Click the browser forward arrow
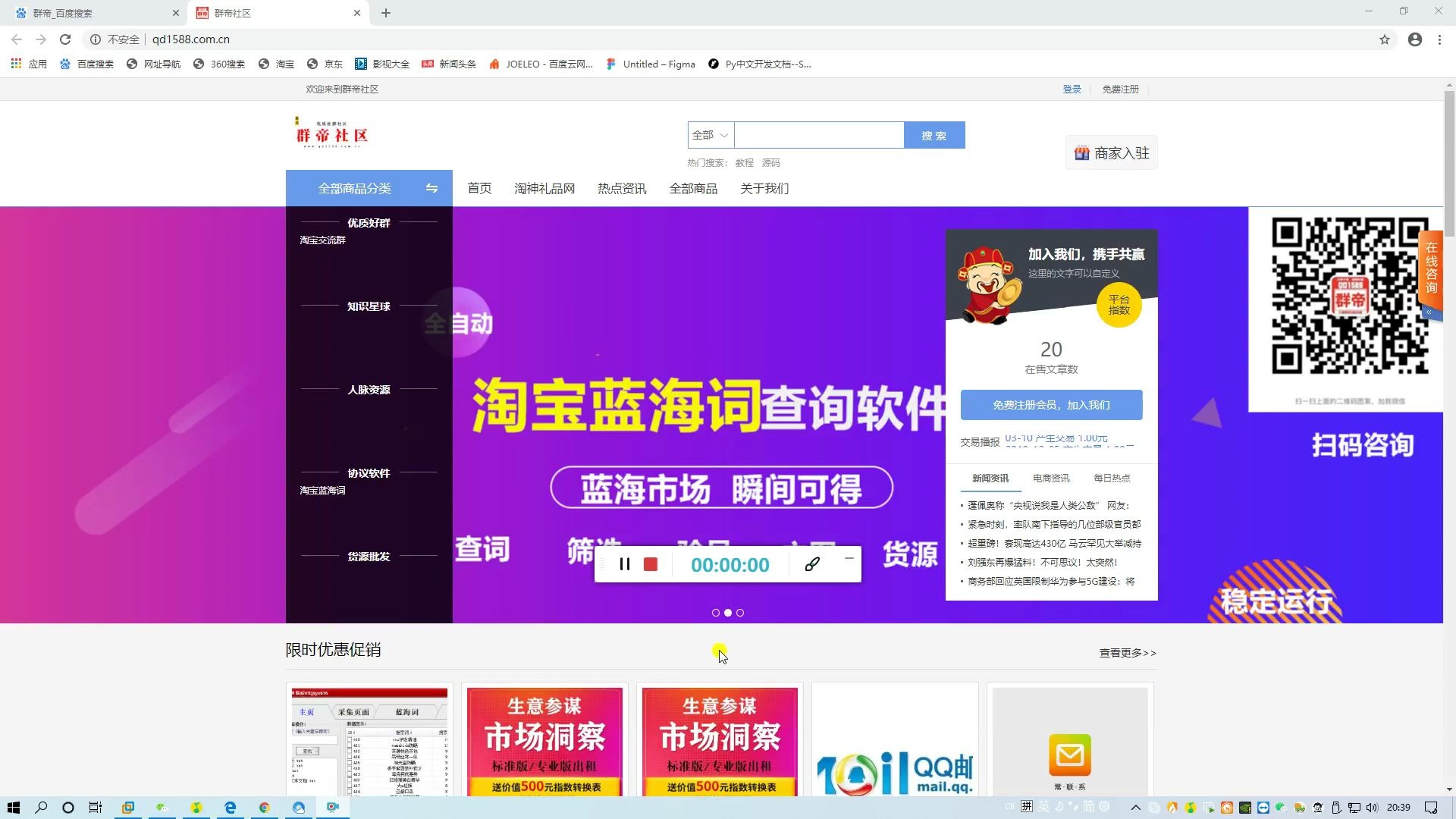 coord(41,39)
